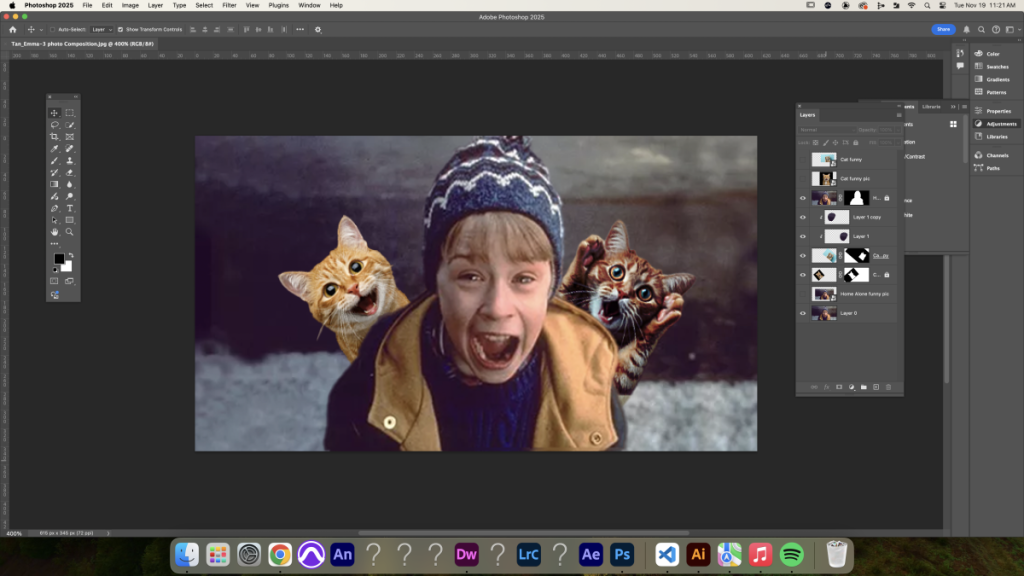Create a new layer group

864,387
